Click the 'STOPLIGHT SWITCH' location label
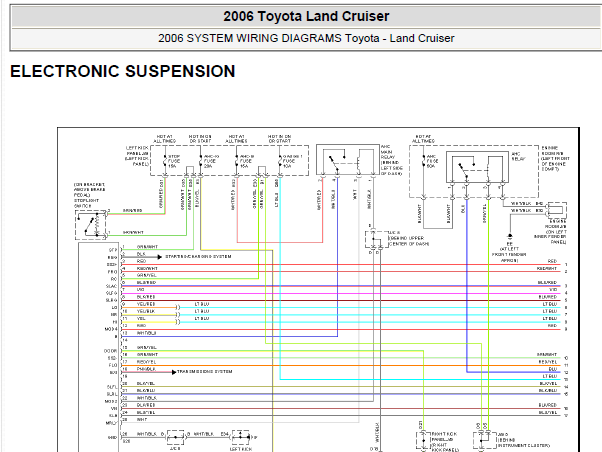 (x=89, y=195)
